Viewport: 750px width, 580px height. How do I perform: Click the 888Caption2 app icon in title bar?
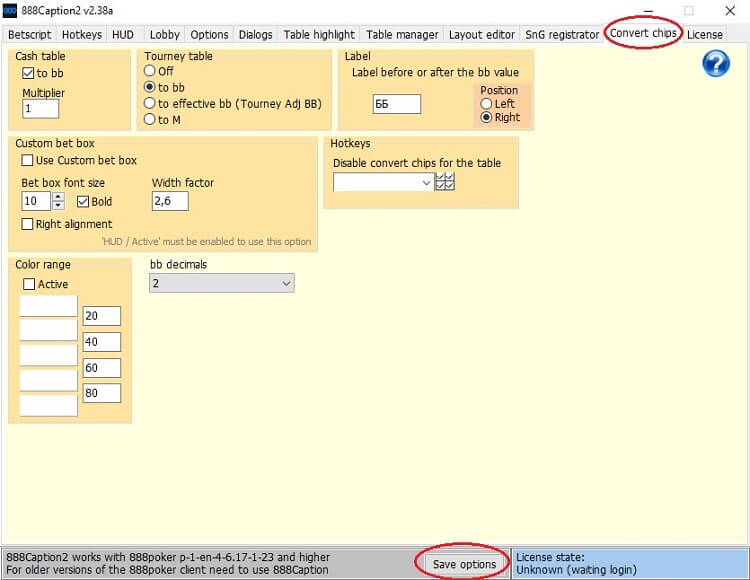pos(10,10)
